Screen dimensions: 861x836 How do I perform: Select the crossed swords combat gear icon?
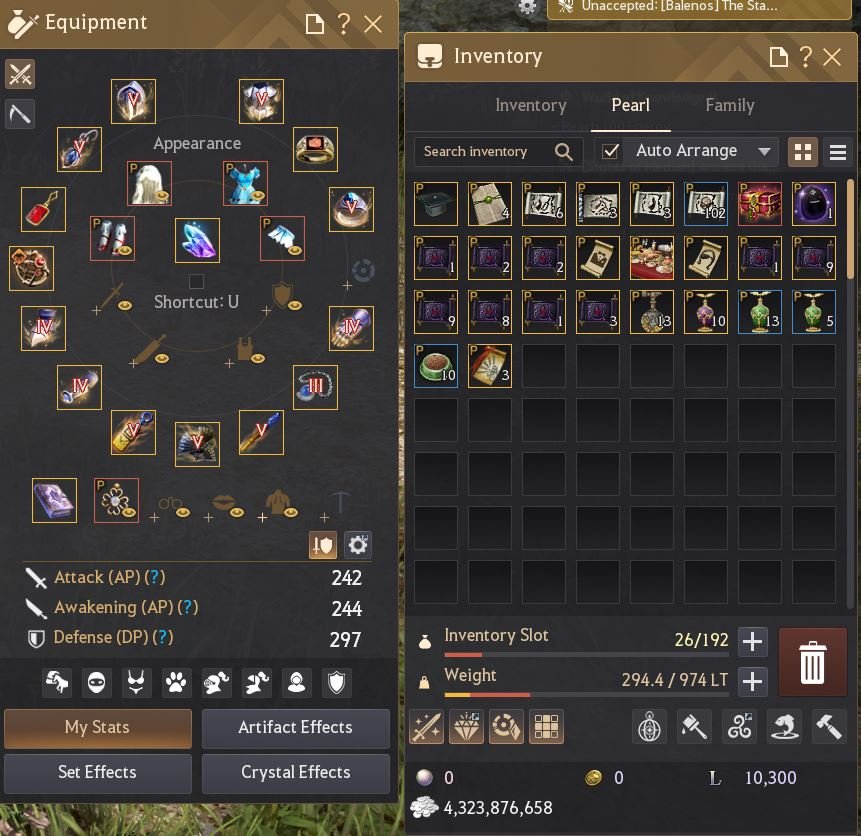(x=20, y=74)
